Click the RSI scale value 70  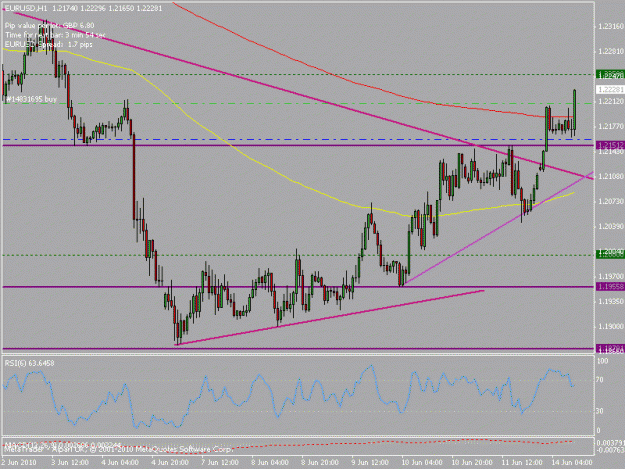(x=600, y=380)
